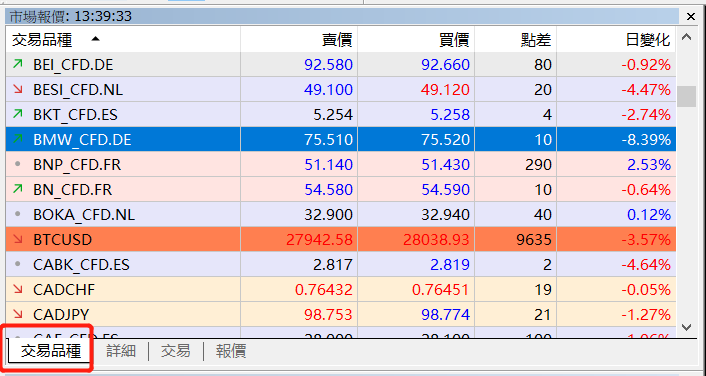Sort by the 交易品種 column header arrow
The width and height of the screenshot is (706, 376).
tap(95, 39)
